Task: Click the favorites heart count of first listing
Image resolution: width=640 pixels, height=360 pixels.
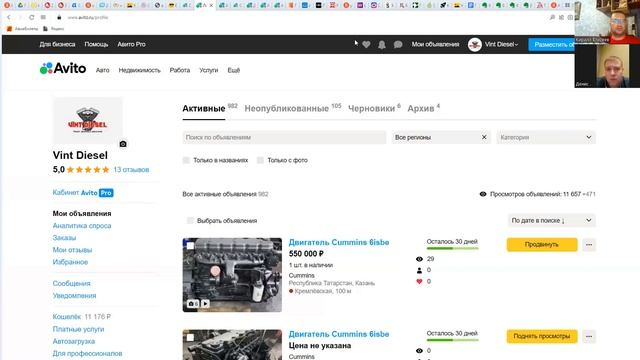Action: click(419, 281)
